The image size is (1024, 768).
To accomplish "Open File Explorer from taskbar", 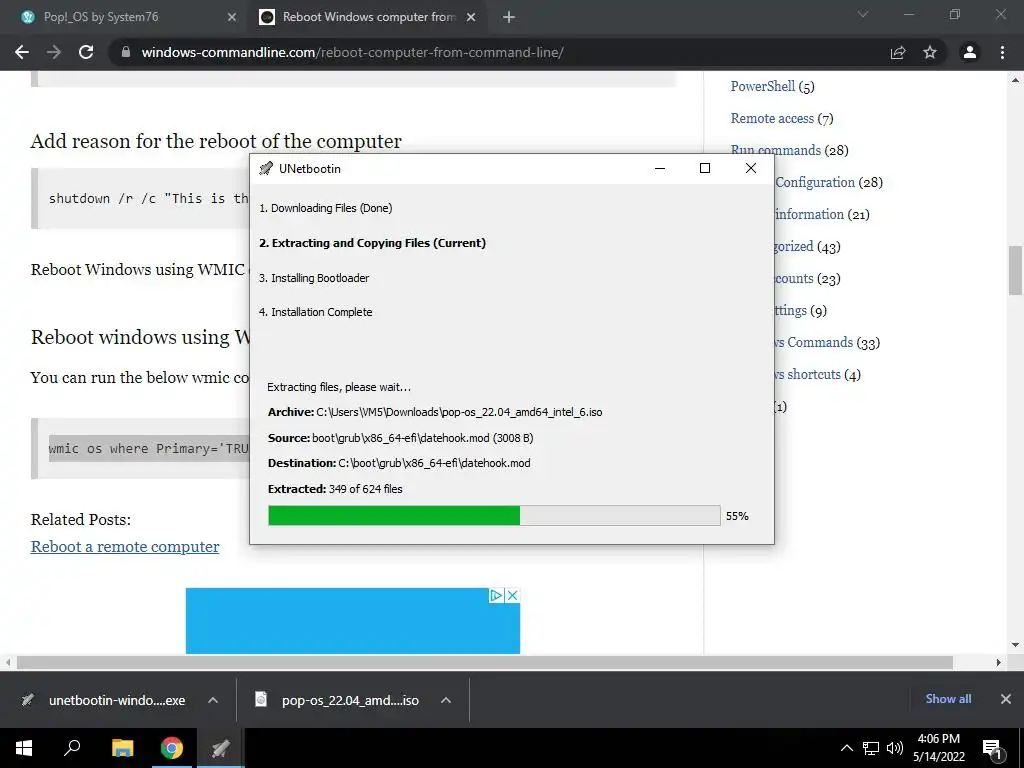I will point(122,748).
